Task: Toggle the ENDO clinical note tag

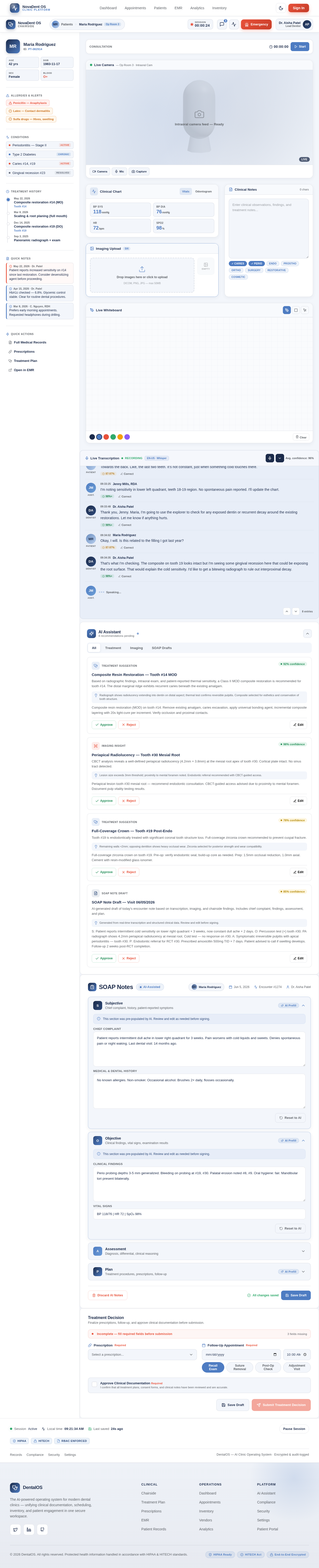Action: click(x=273, y=263)
